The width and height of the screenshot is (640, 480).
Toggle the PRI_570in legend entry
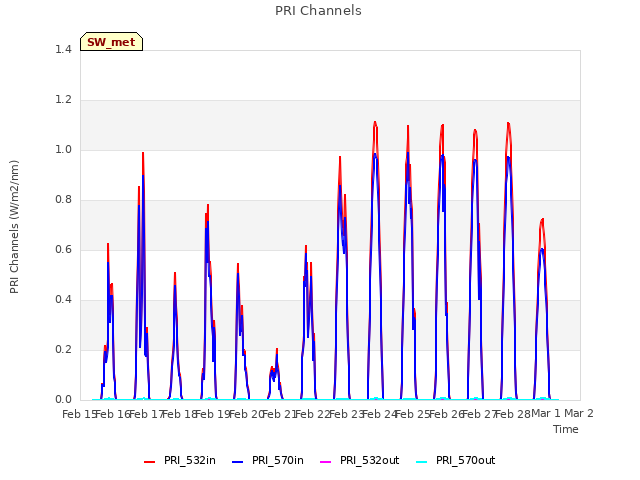(268, 461)
